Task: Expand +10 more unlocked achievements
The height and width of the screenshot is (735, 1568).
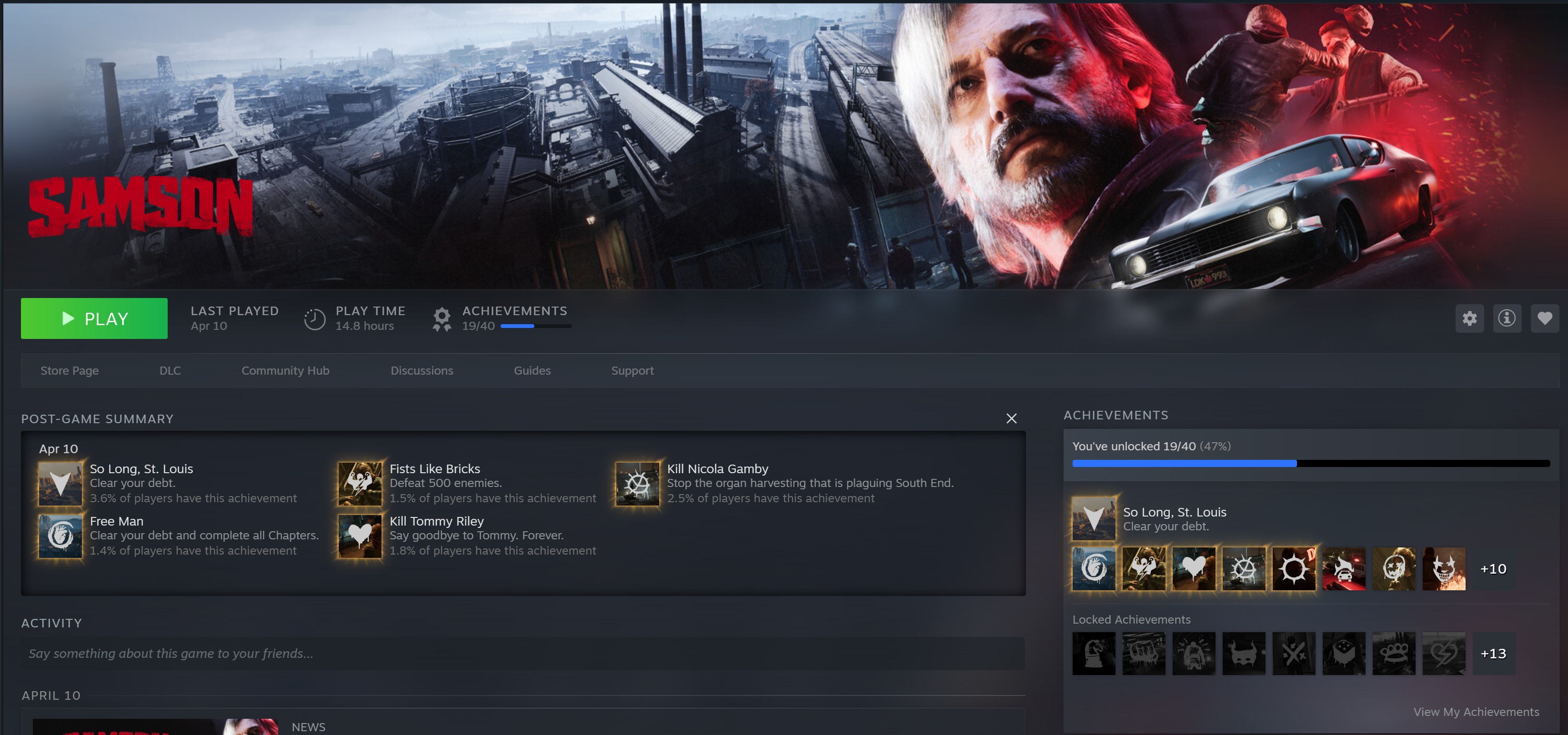Action: (1493, 569)
